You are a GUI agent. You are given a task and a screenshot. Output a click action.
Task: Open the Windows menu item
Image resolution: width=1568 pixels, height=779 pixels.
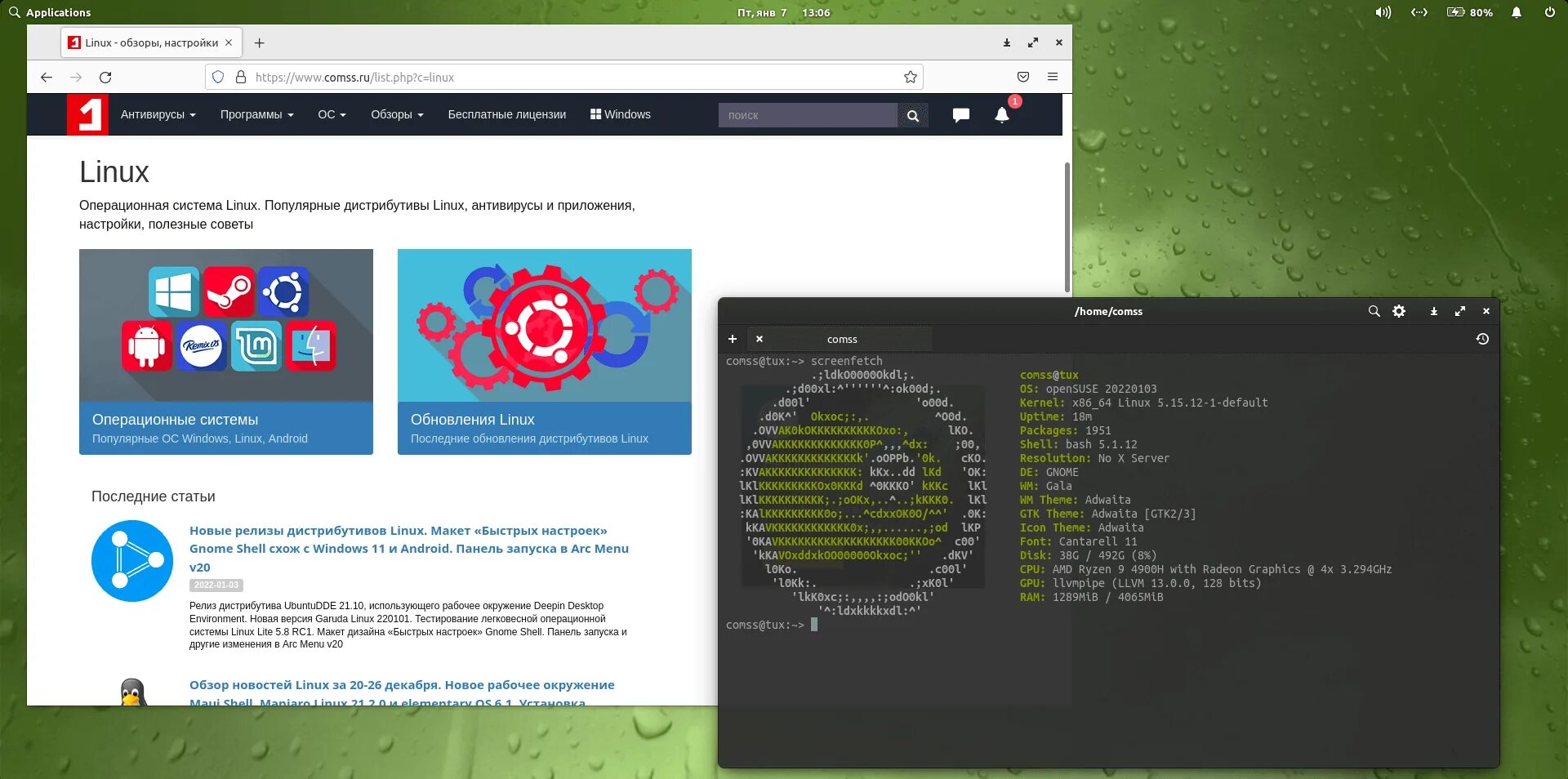(621, 114)
